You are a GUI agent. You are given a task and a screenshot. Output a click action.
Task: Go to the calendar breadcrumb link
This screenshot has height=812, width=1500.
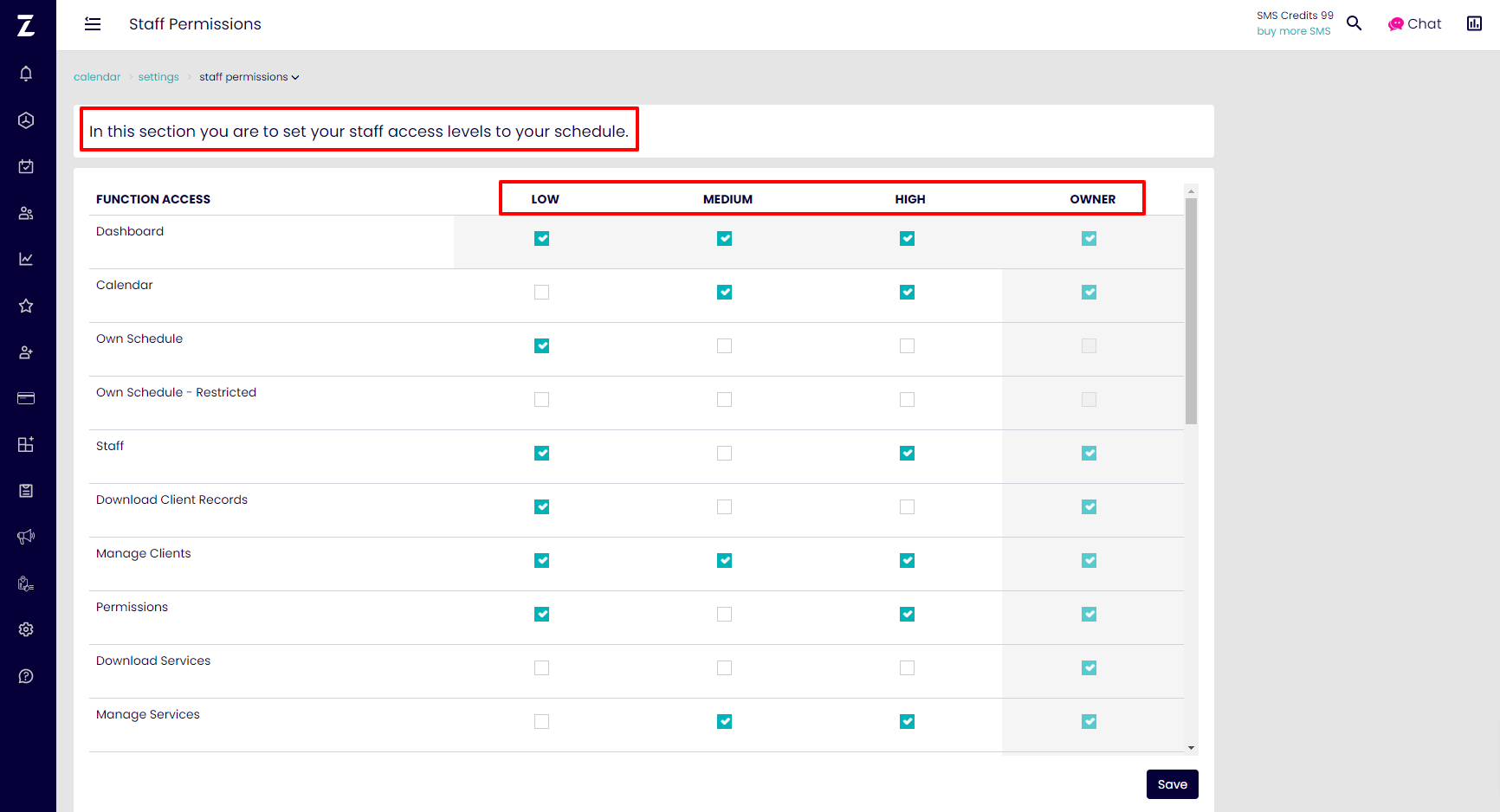(x=97, y=77)
